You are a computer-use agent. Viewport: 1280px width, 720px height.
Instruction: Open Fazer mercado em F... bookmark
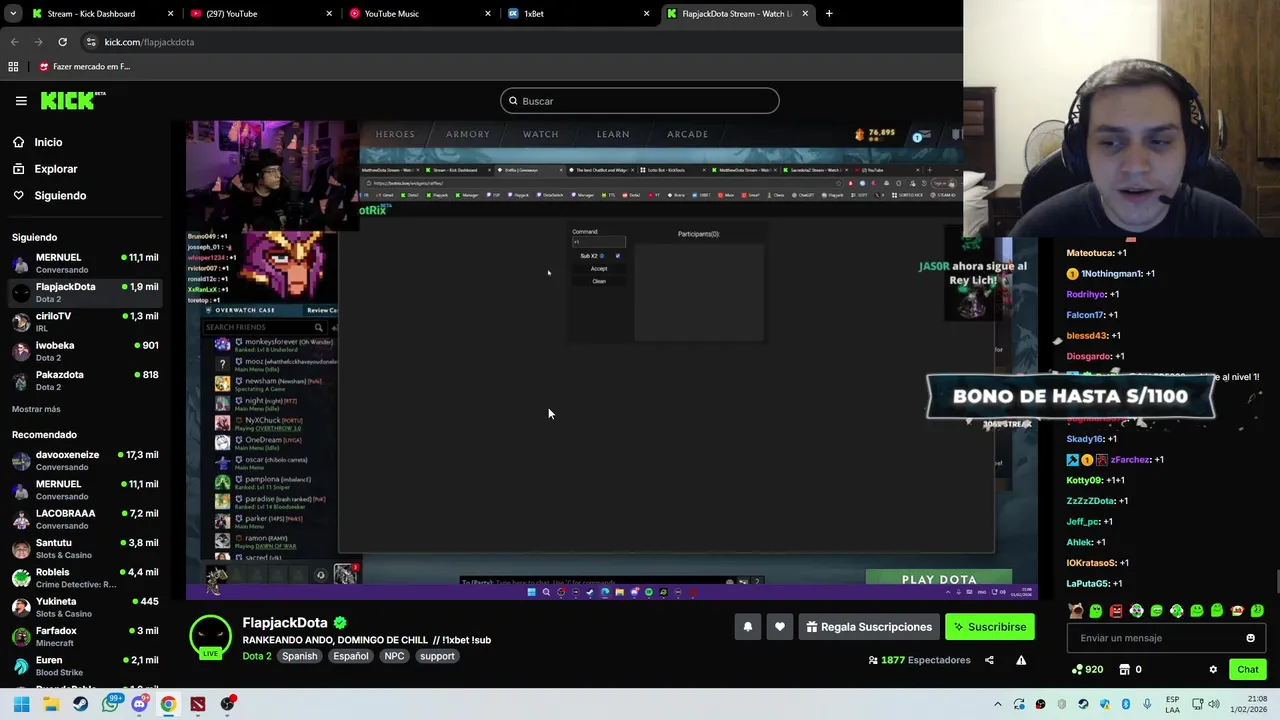[x=84, y=67]
